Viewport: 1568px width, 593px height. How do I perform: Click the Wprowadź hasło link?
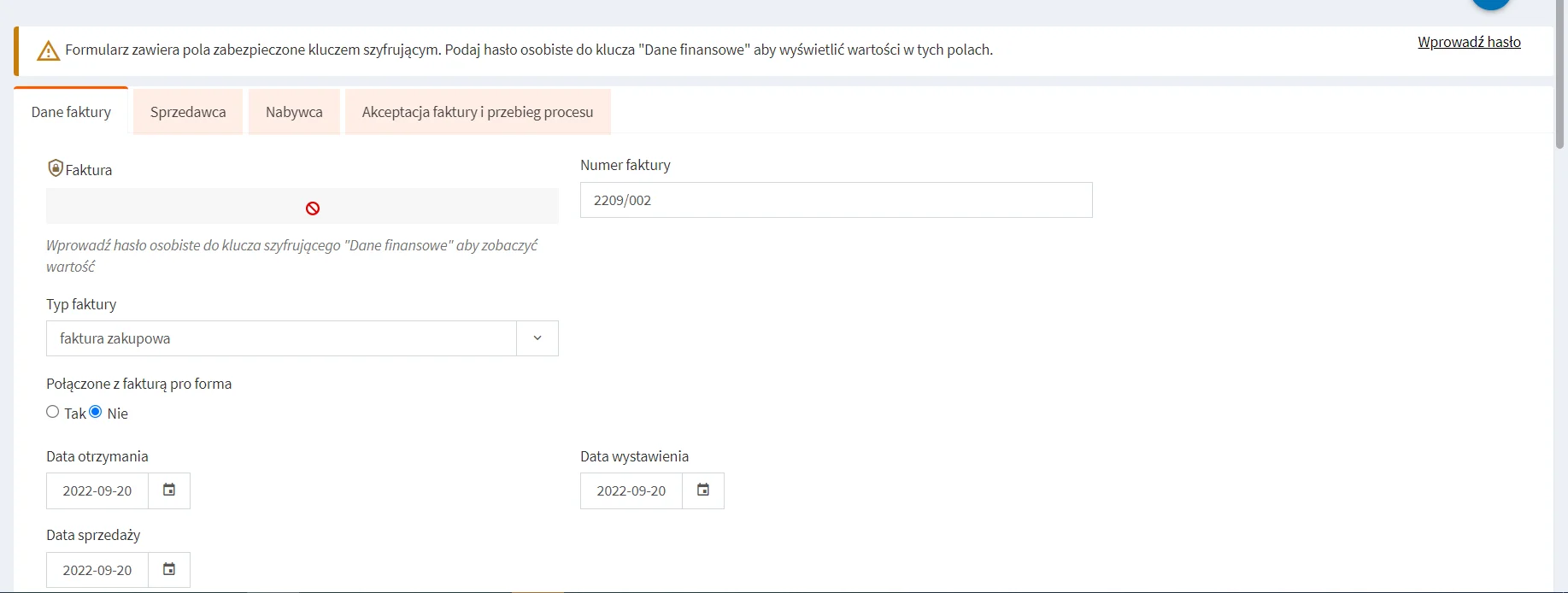[1469, 42]
